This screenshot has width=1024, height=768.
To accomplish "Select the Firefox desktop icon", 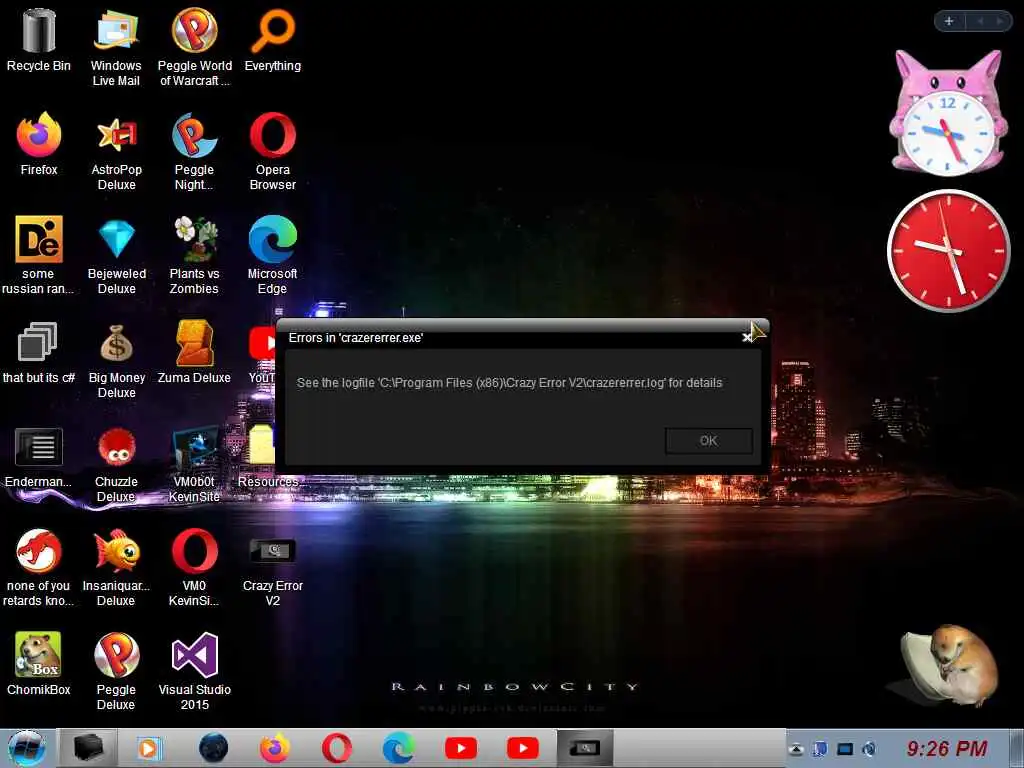I will point(39,144).
